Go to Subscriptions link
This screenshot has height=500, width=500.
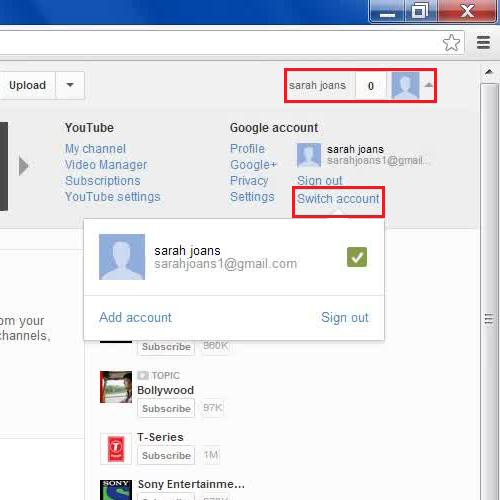tap(103, 181)
